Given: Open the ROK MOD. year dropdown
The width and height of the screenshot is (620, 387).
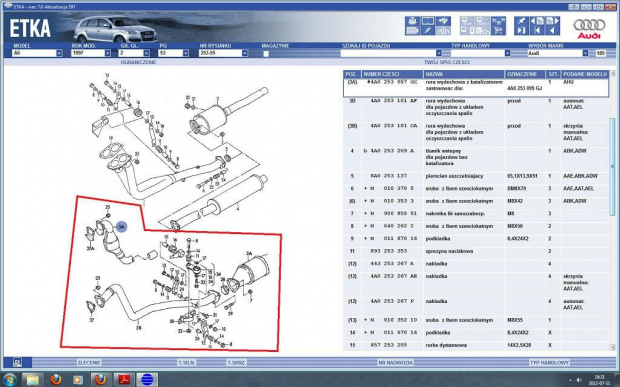Looking at the screenshot, I should coord(108,53).
